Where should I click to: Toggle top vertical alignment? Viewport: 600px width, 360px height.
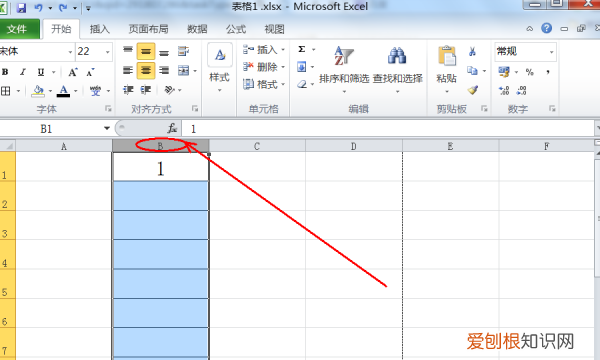tap(128, 50)
